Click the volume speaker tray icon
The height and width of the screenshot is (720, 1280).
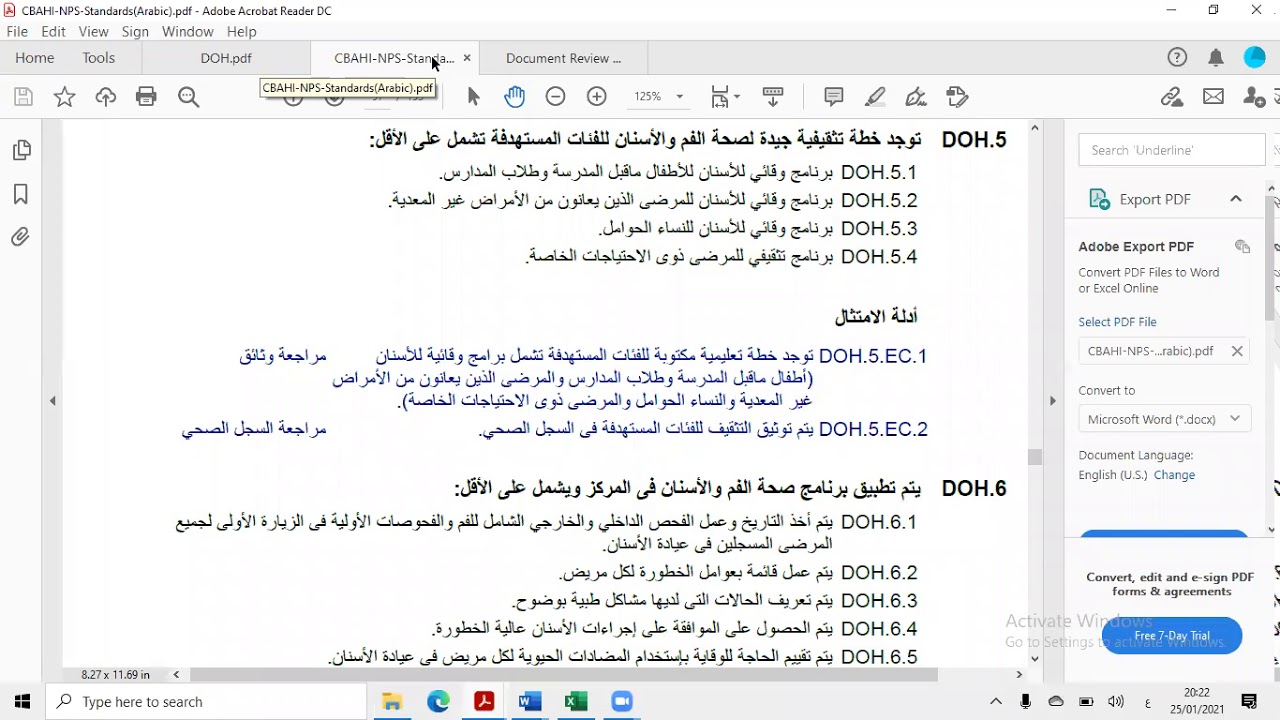click(1116, 702)
